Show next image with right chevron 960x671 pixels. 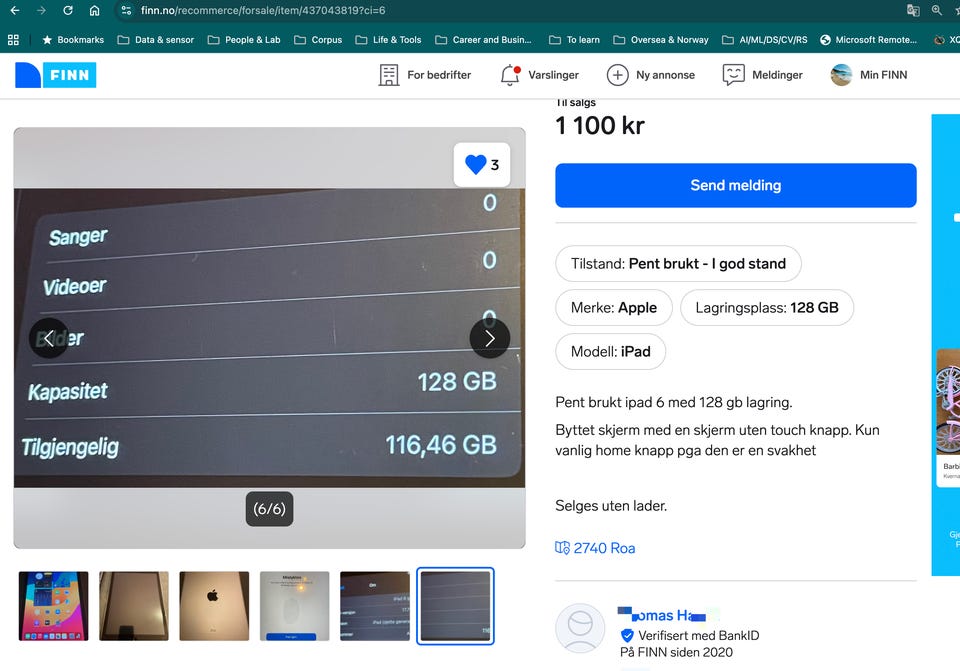tap(490, 338)
